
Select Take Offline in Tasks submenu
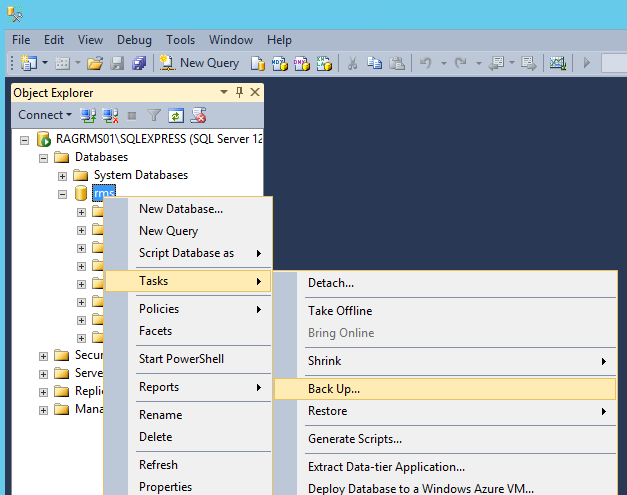[445, 311]
